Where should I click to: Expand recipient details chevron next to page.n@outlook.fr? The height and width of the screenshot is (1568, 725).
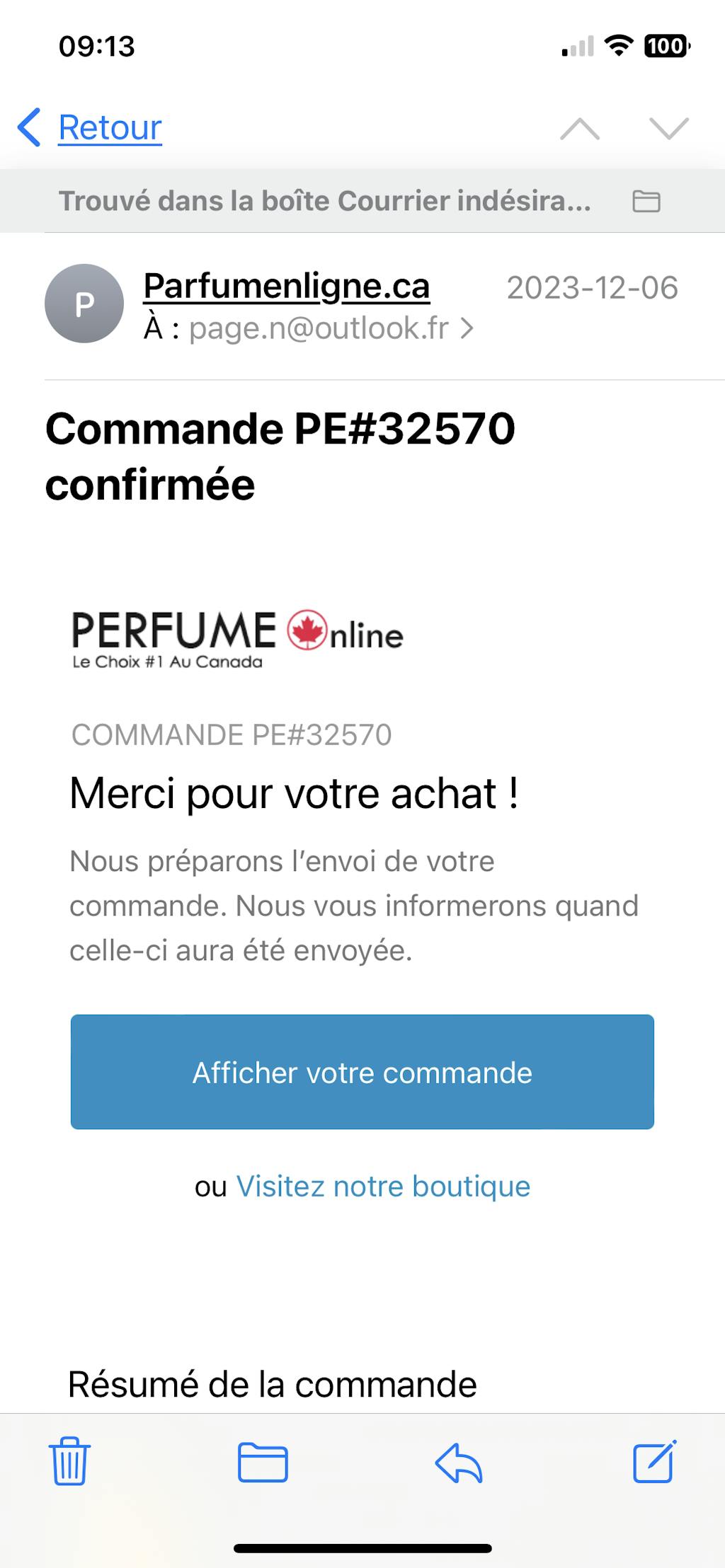(467, 328)
